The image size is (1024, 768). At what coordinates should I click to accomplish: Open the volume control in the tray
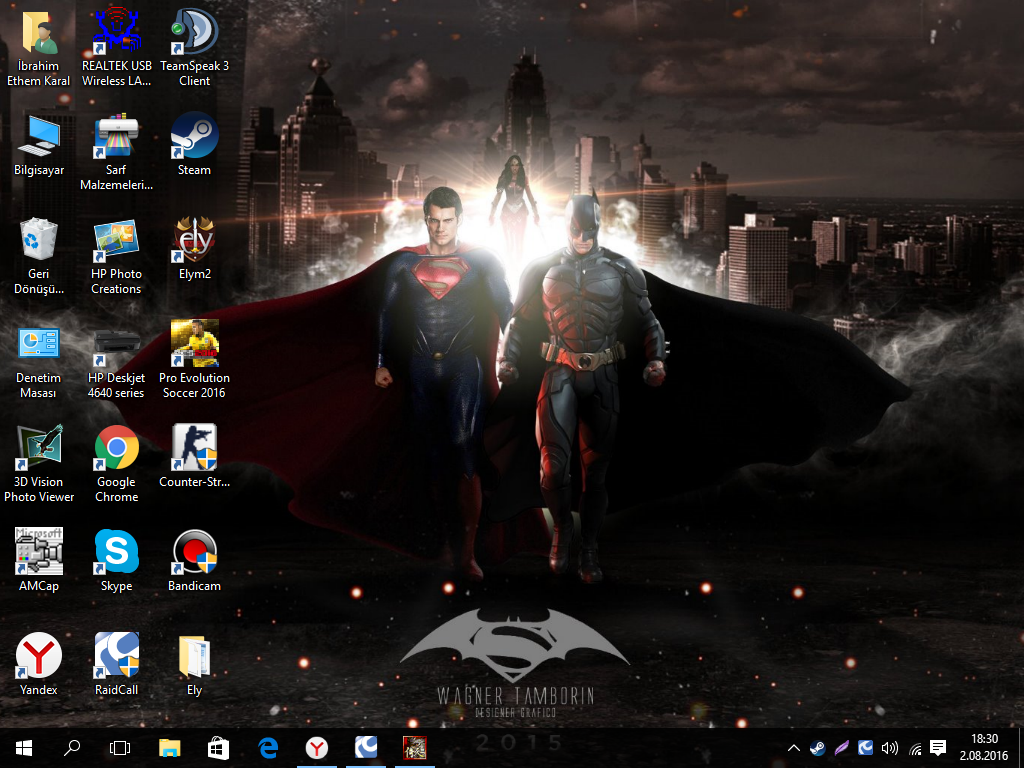point(889,748)
